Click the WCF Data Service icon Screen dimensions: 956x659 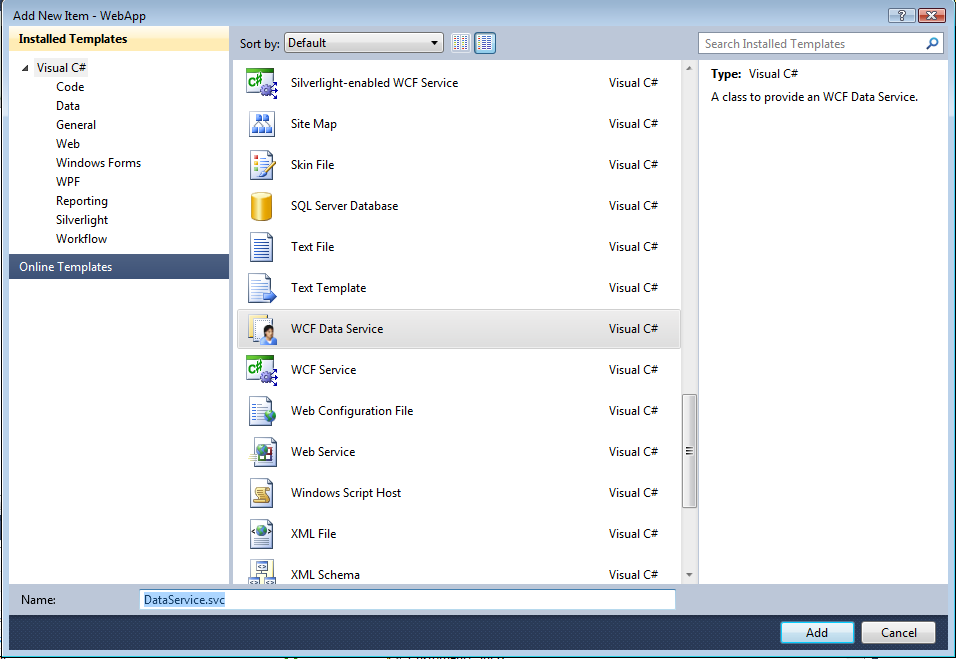point(262,329)
